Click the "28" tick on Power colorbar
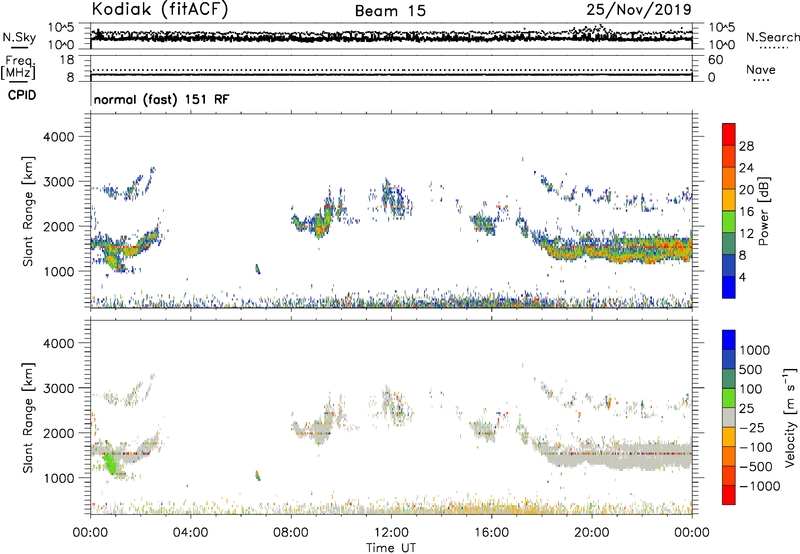 click(746, 146)
